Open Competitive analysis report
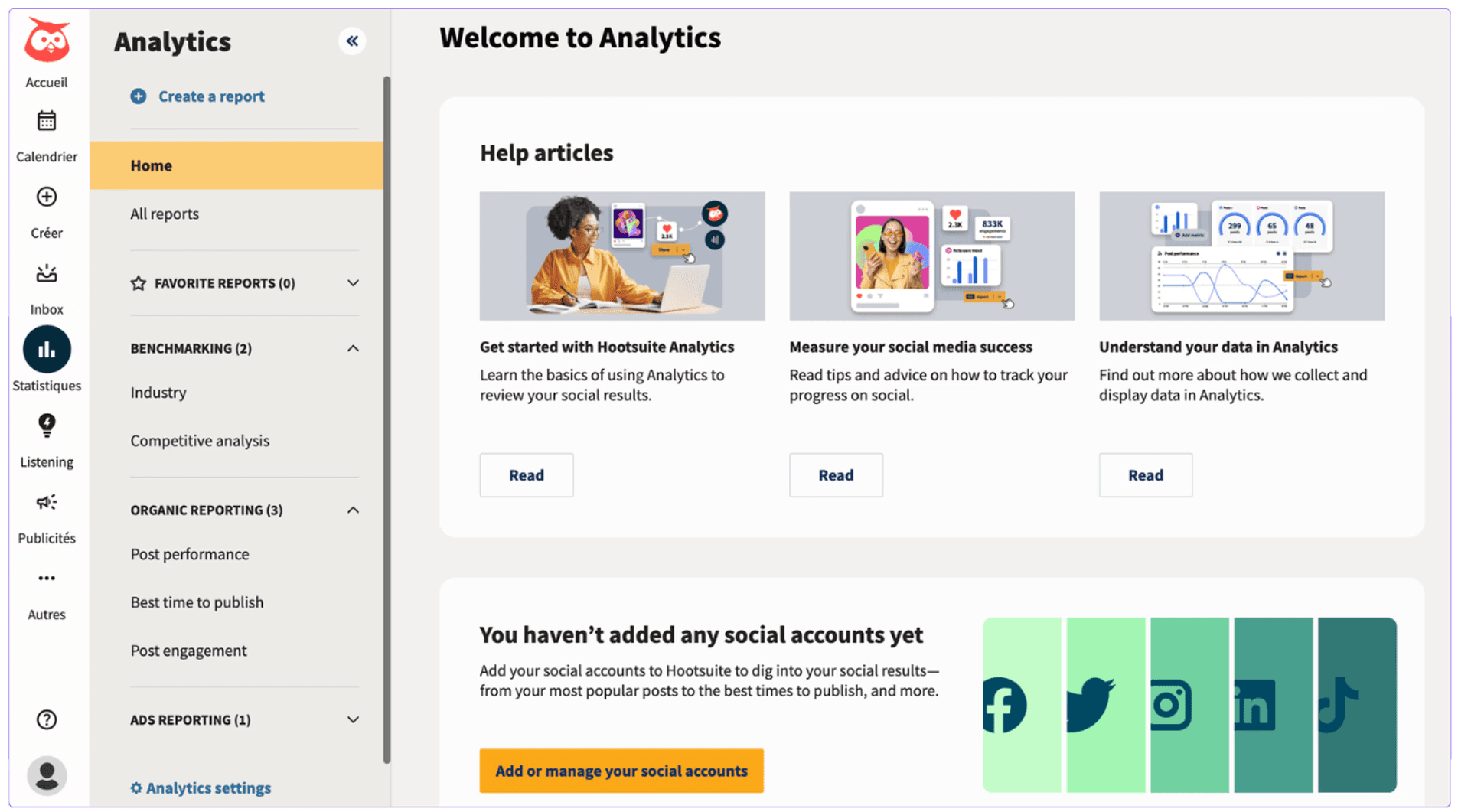 200,441
